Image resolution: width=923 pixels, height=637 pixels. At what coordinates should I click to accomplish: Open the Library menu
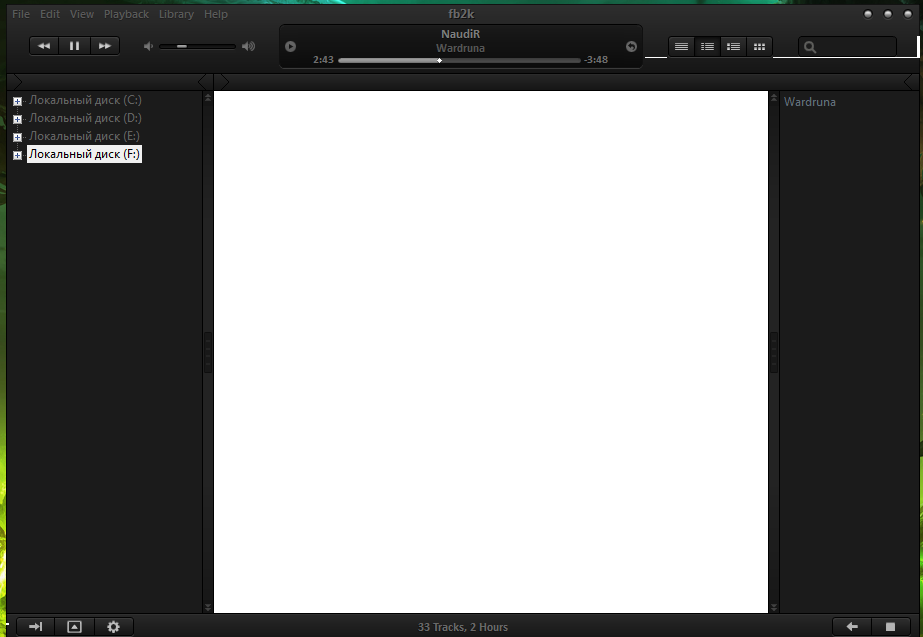(x=176, y=14)
